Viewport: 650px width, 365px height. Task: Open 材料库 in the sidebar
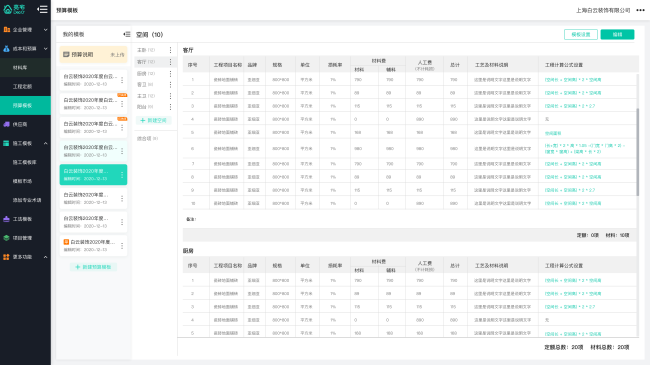tap(25, 68)
